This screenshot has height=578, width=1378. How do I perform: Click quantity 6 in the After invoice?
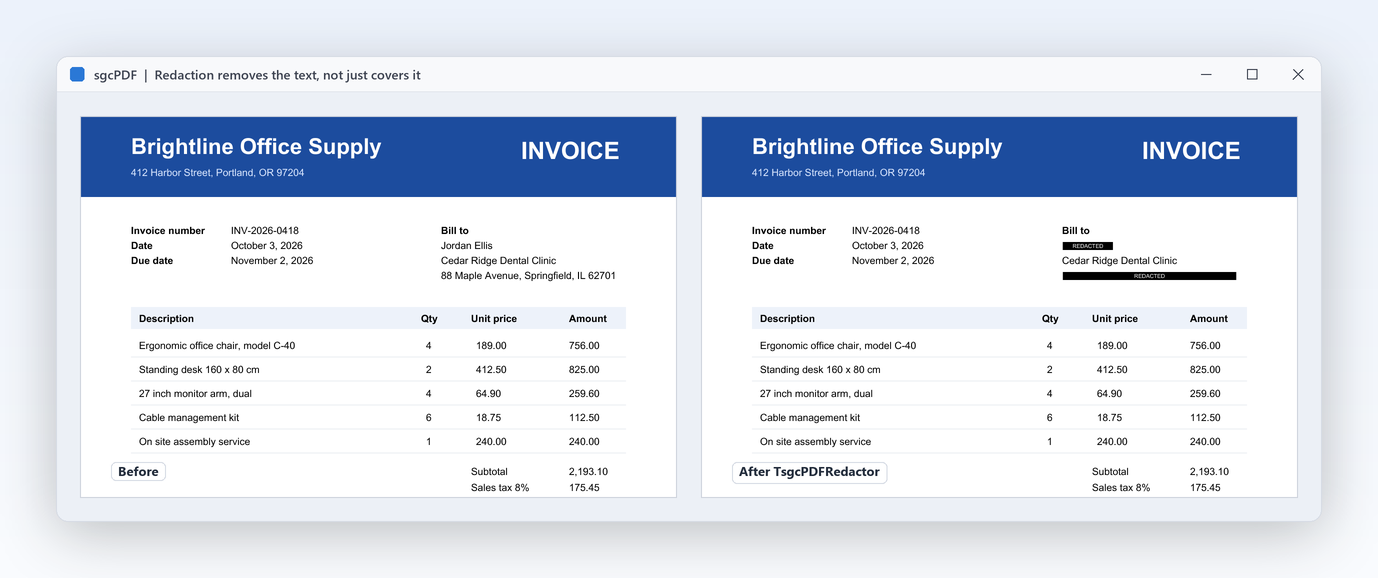1050,418
